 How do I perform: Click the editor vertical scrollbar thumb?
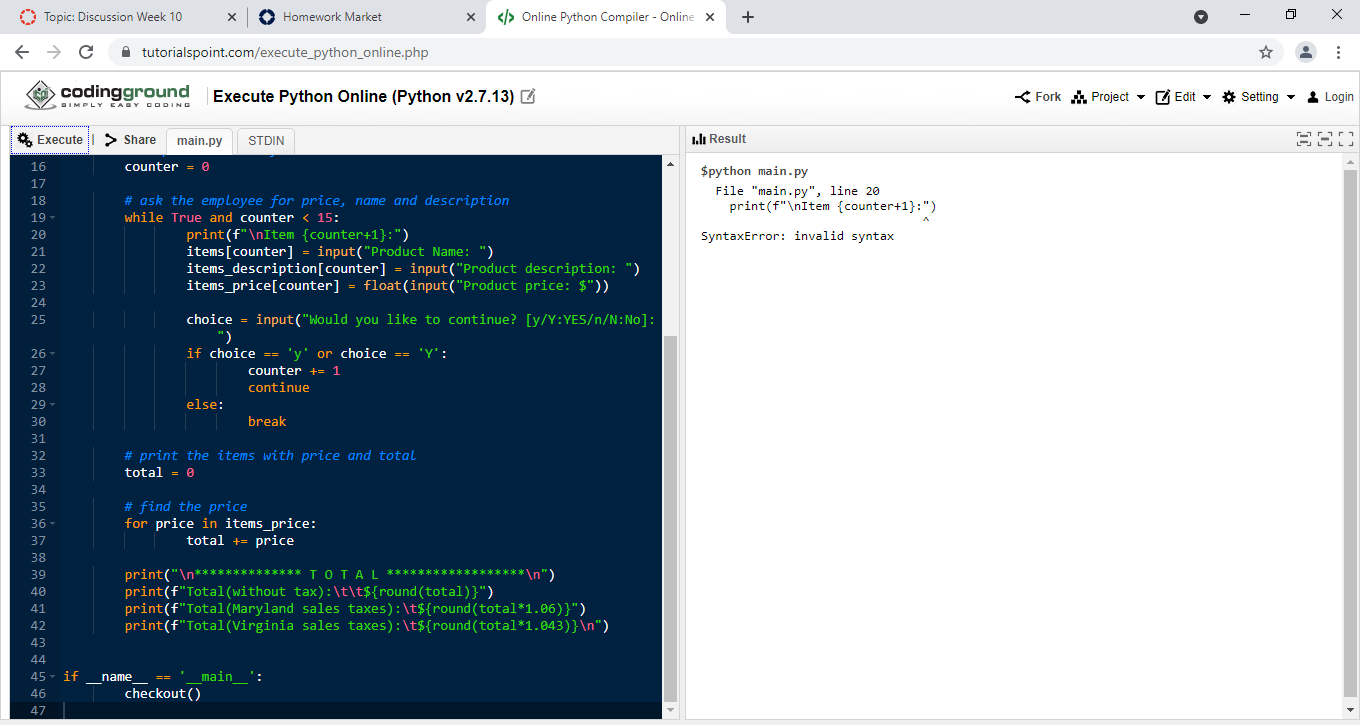click(x=671, y=518)
